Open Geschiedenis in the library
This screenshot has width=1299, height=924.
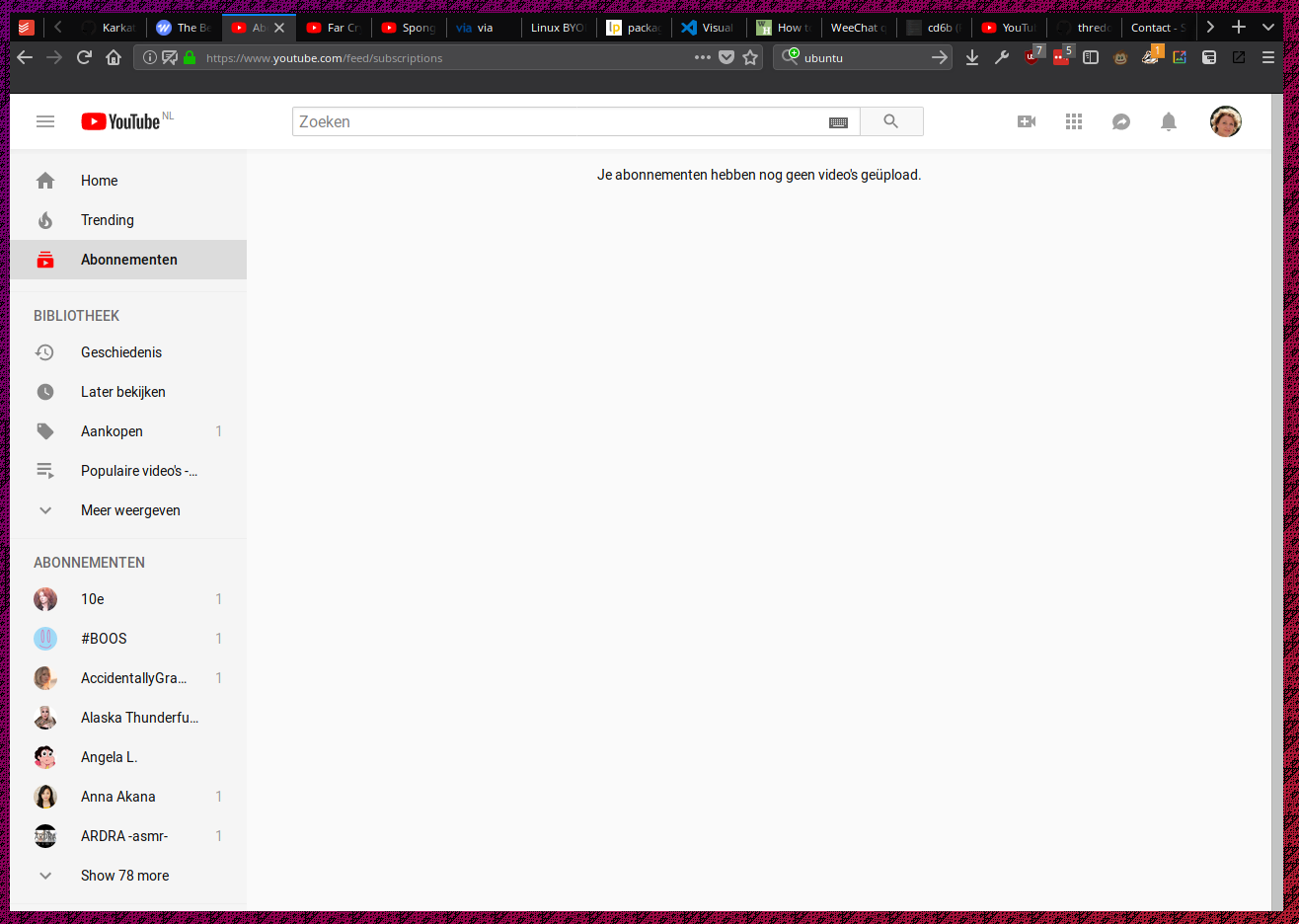[x=121, y=352]
